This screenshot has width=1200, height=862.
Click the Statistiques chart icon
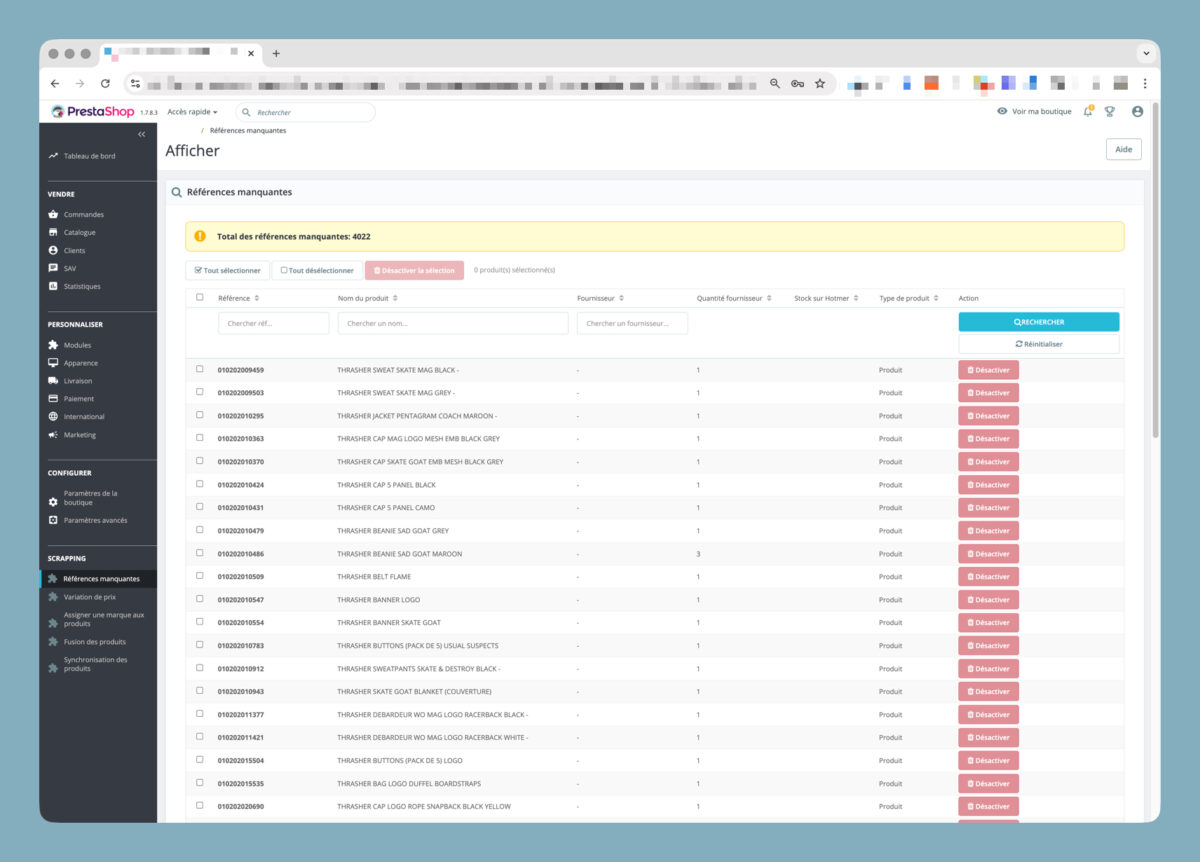pos(53,286)
